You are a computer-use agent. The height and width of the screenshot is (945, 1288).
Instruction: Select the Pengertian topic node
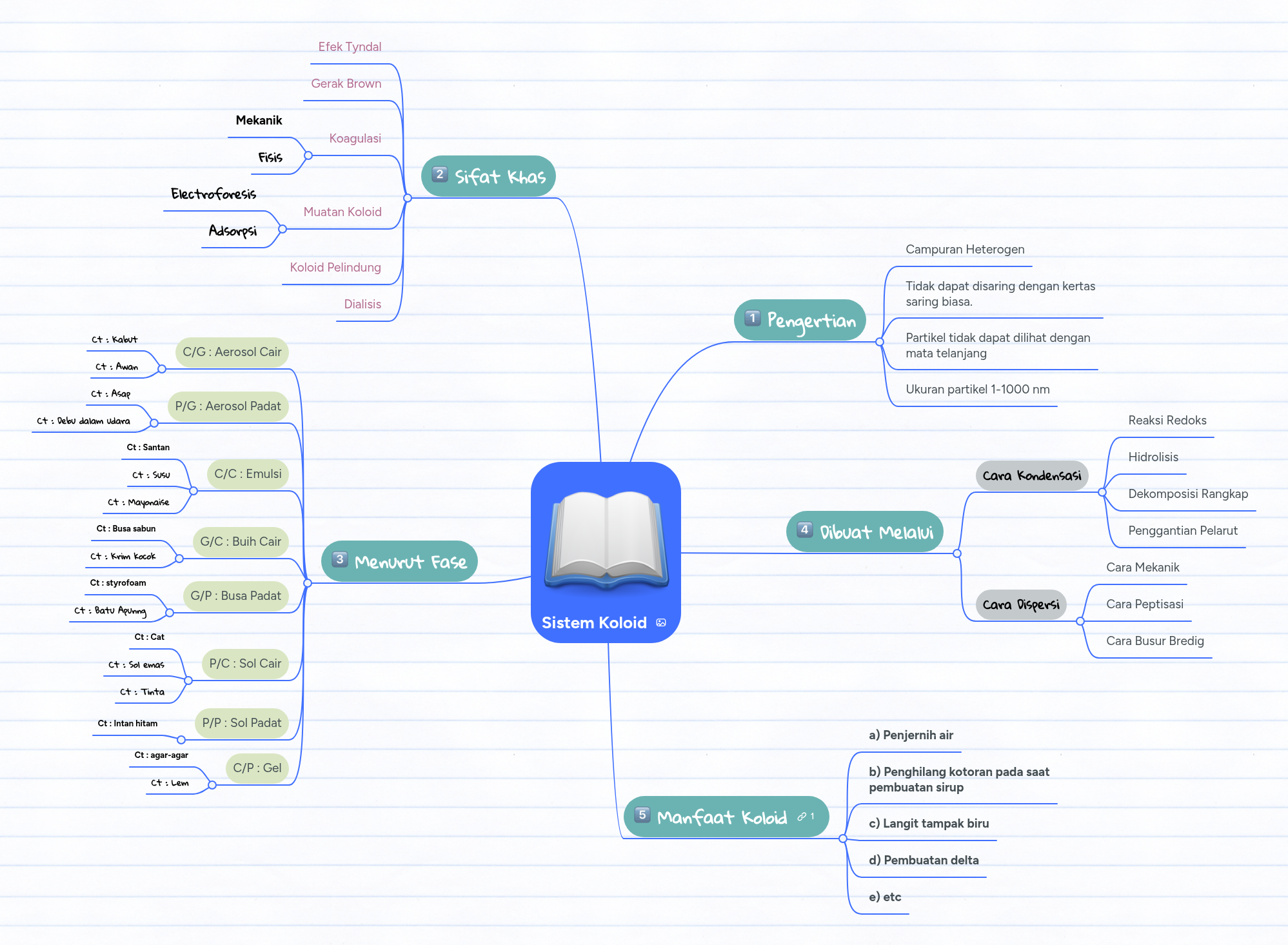pyautogui.click(x=800, y=320)
